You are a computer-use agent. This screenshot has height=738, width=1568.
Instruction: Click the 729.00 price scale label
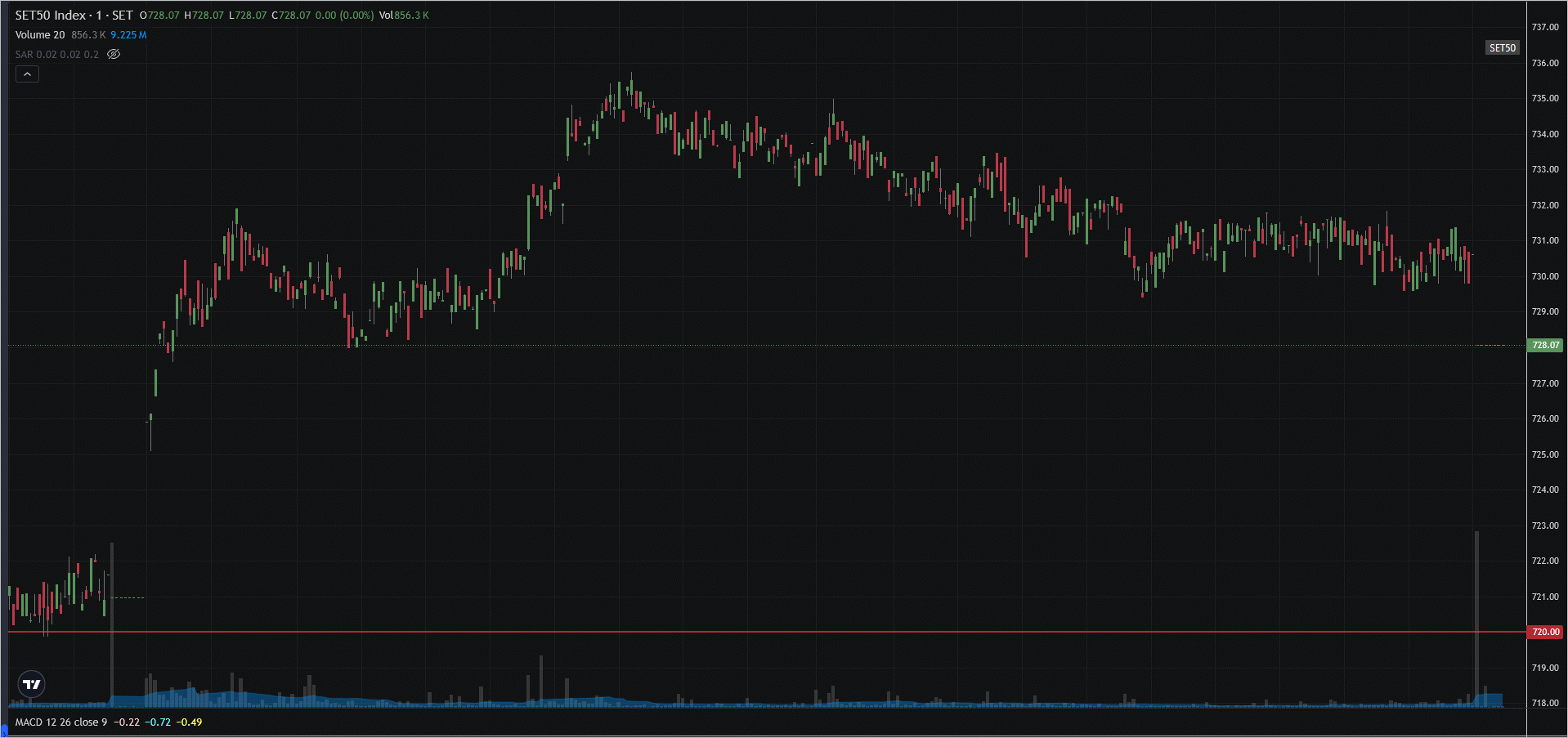point(1545,311)
